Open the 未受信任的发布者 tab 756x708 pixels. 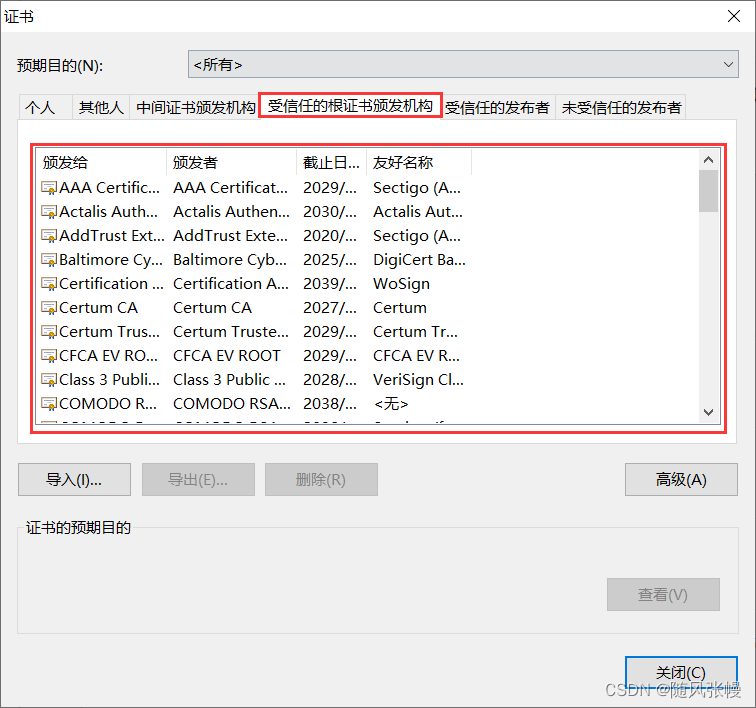(x=621, y=107)
